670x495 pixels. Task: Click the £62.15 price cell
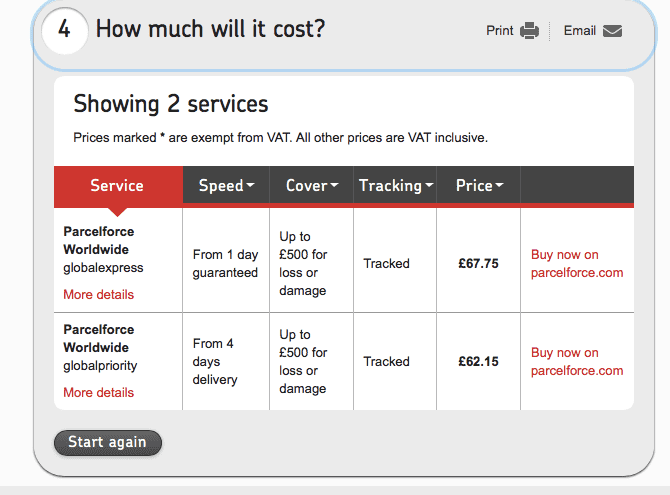[x=478, y=361]
